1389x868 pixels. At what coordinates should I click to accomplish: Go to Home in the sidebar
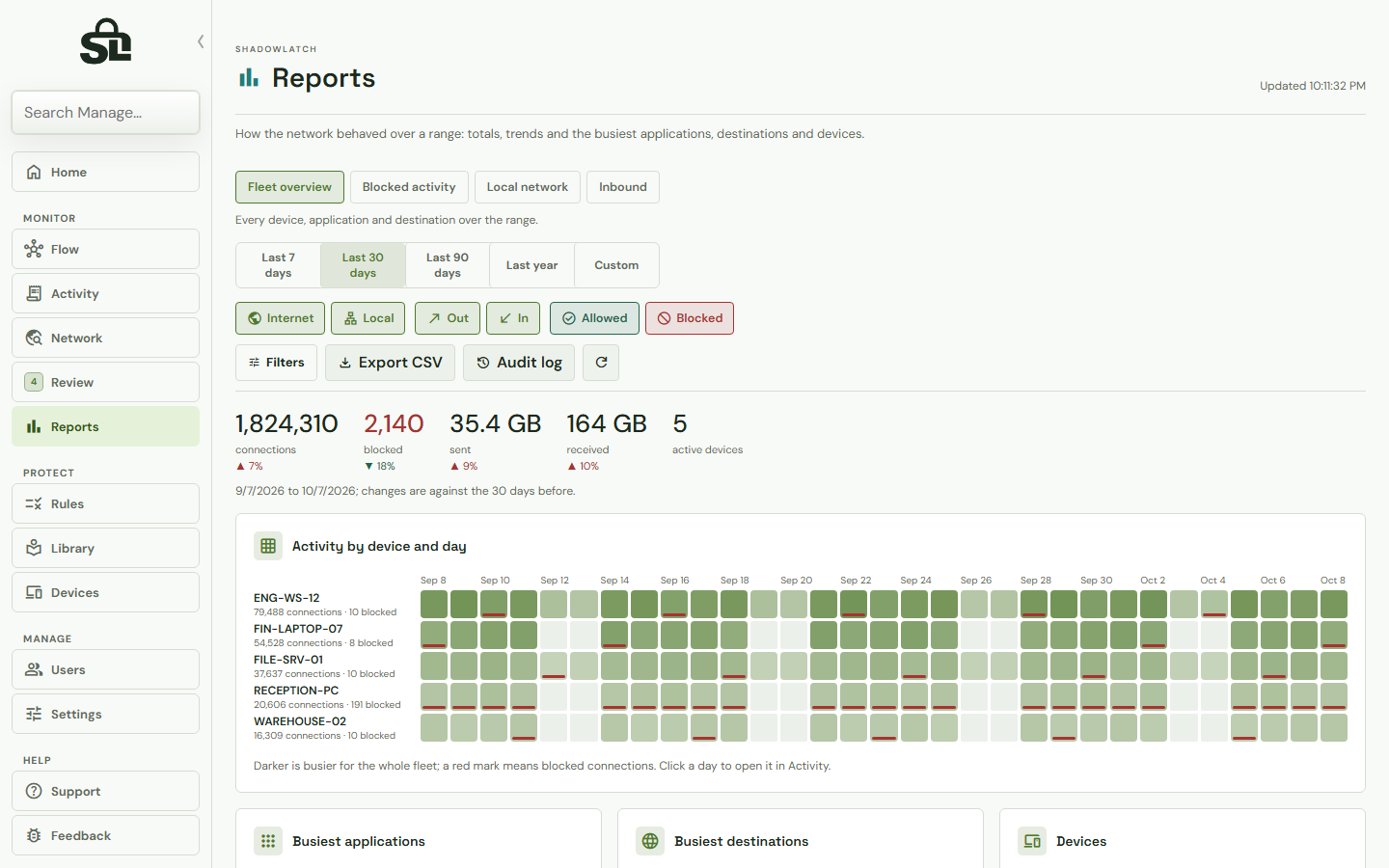tap(105, 172)
